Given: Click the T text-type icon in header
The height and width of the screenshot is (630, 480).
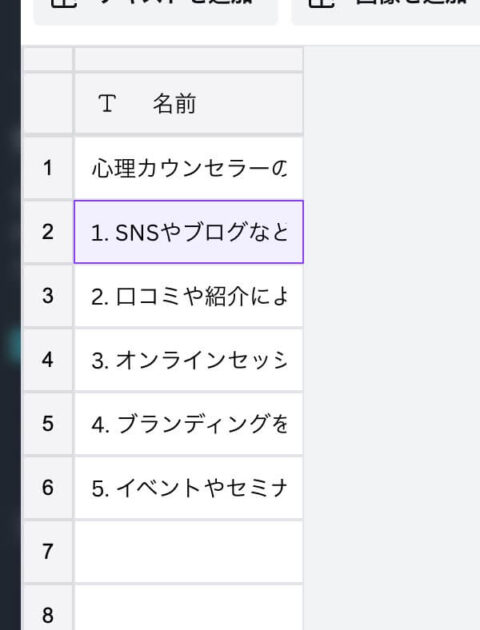Looking at the screenshot, I should (107, 103).
